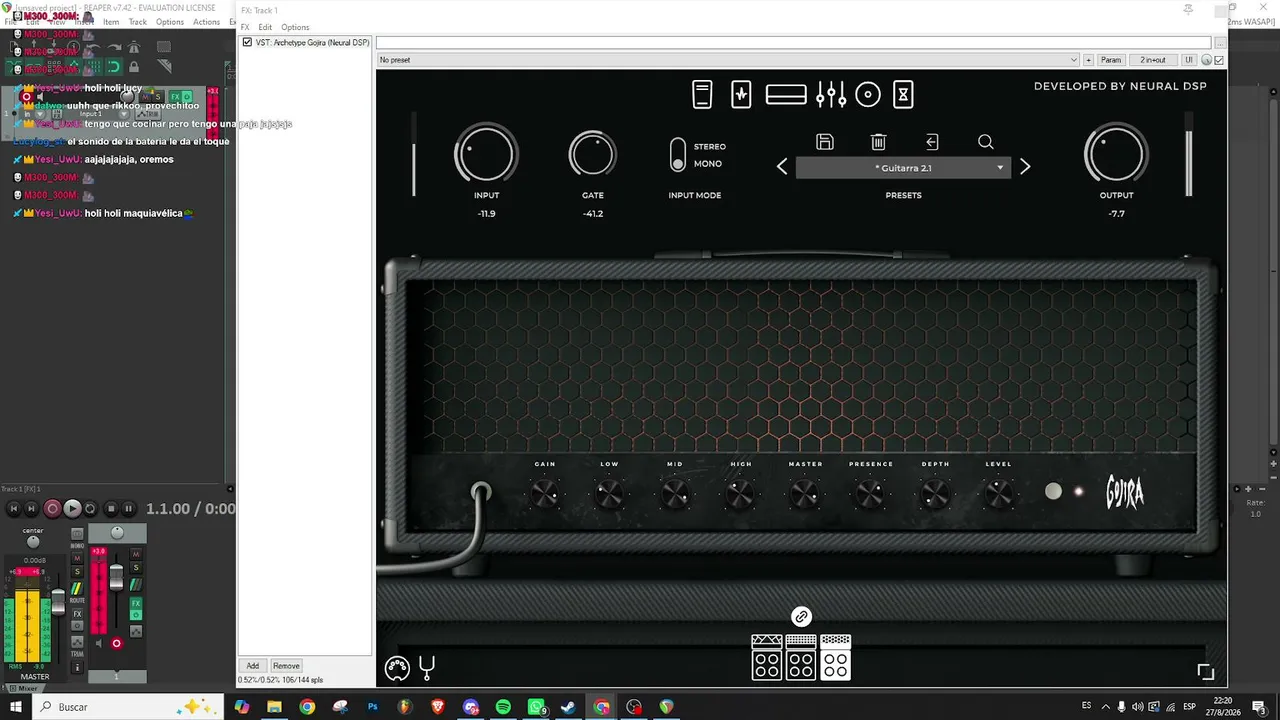Go to the next preset arrow
This screenshot has width=1280, height=720.
1025,167
